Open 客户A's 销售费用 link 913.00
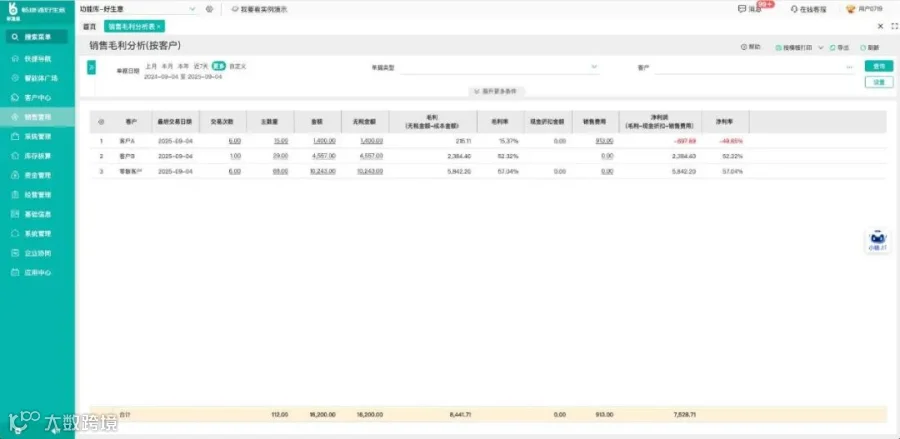Image resolution: width=900 pixels, height=439 pixels. 604,141
